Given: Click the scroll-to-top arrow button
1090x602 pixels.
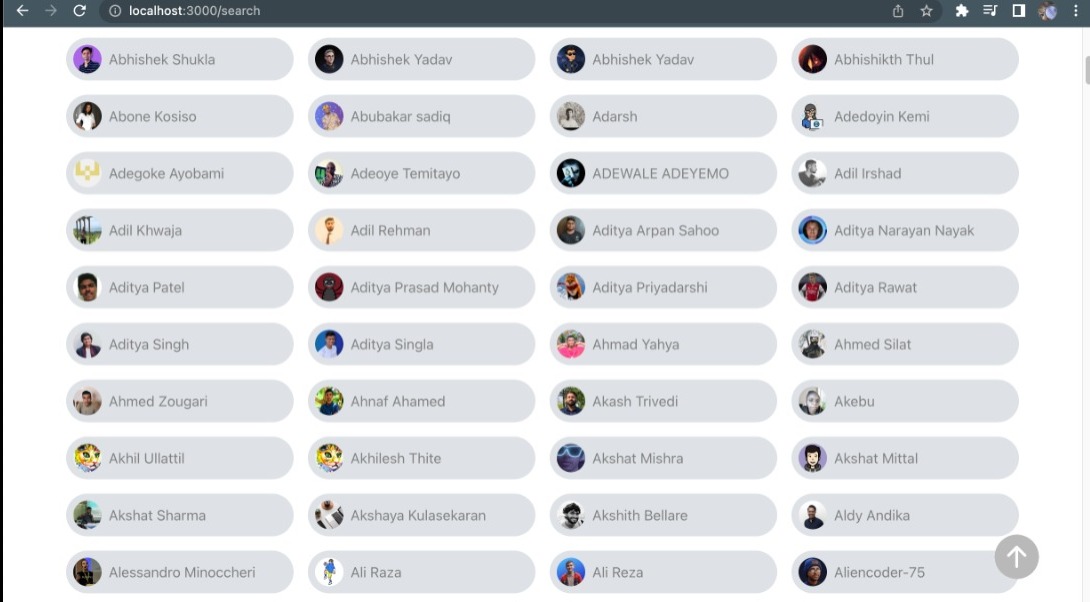Looking at the screenshot, I should coord(1017,557).
